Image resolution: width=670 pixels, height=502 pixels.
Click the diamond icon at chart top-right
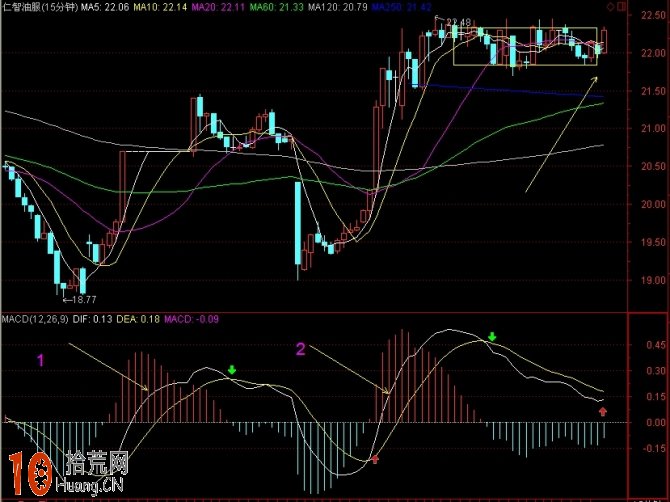coord(611,6)
